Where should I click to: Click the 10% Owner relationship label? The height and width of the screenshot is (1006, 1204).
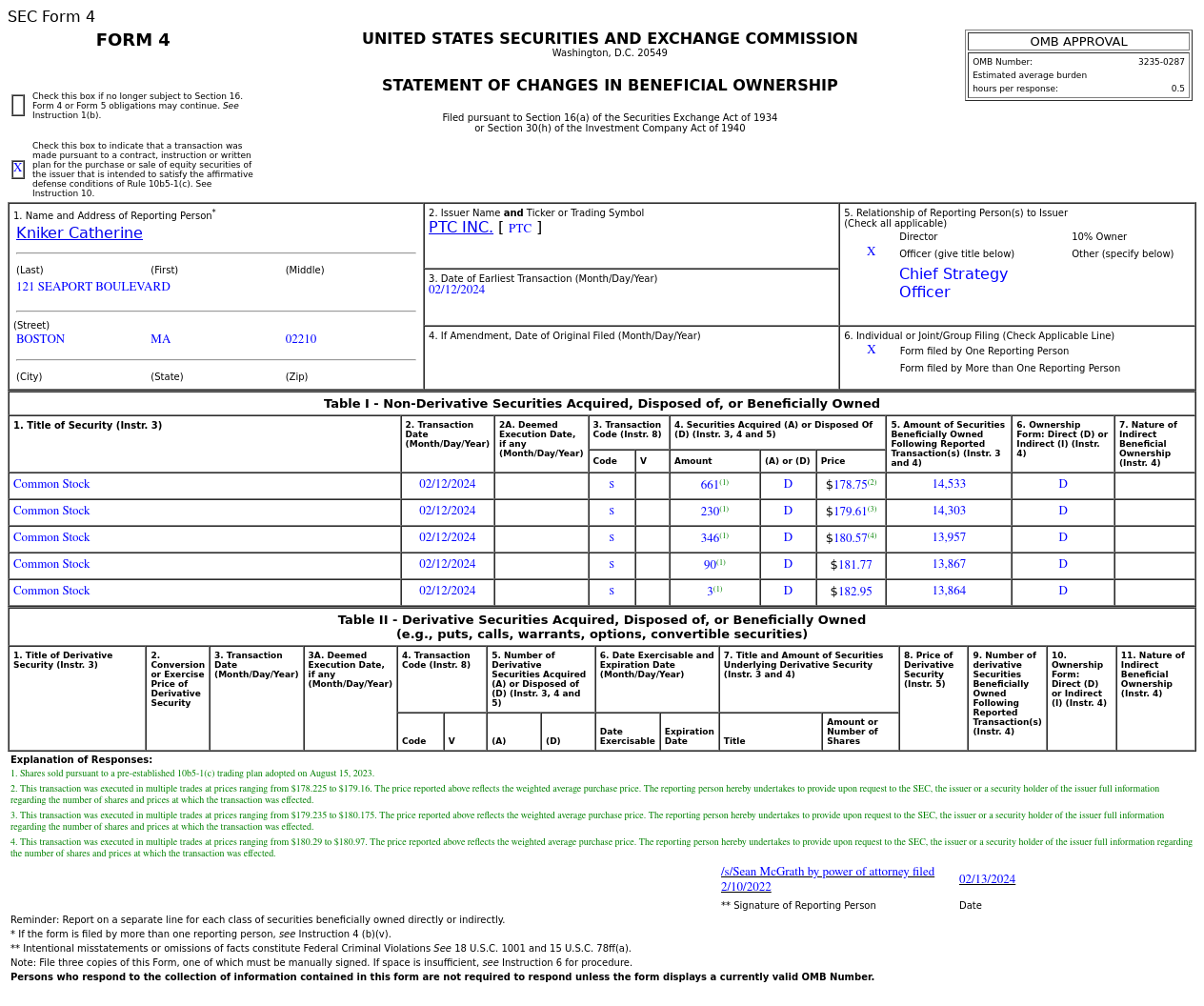point(1099,237)
